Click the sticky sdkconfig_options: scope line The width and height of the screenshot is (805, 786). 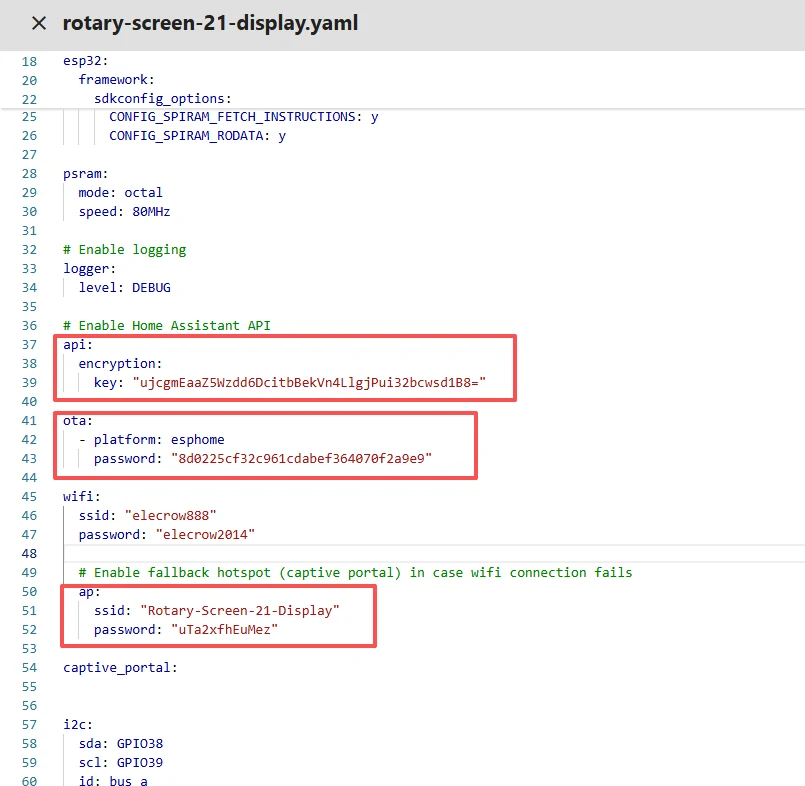tap(162, 98)
